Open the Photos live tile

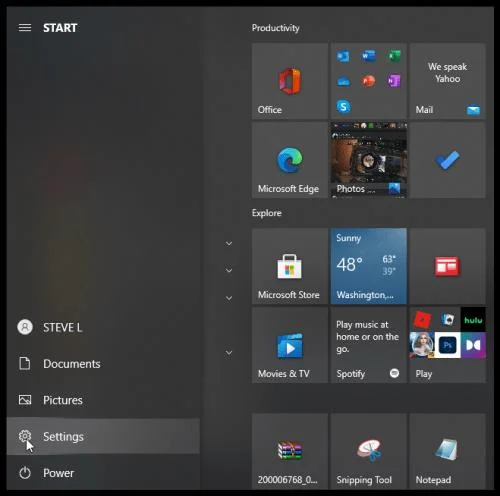[369, 160]
